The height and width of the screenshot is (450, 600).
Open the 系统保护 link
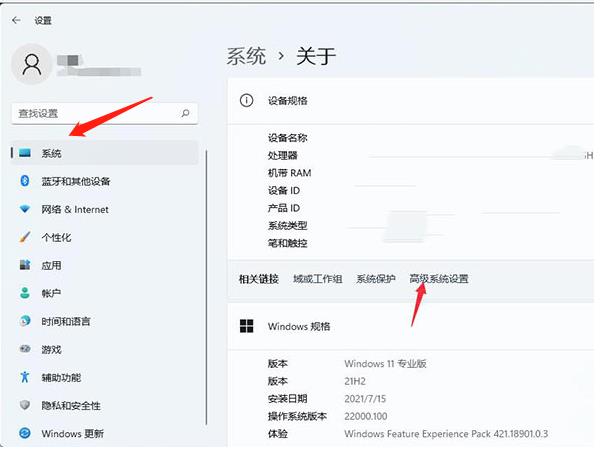pyautogui.click(x=376, y=279)
